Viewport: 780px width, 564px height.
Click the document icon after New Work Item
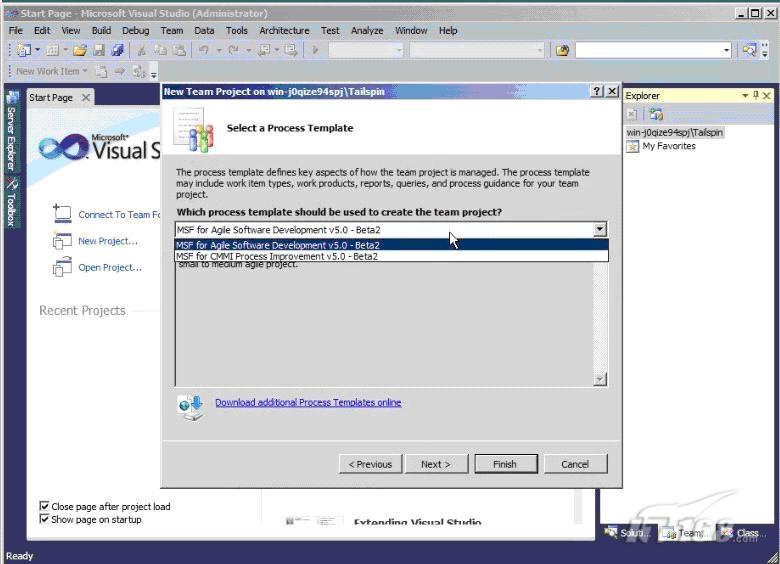pyautogui.click(x=101, y=72)
